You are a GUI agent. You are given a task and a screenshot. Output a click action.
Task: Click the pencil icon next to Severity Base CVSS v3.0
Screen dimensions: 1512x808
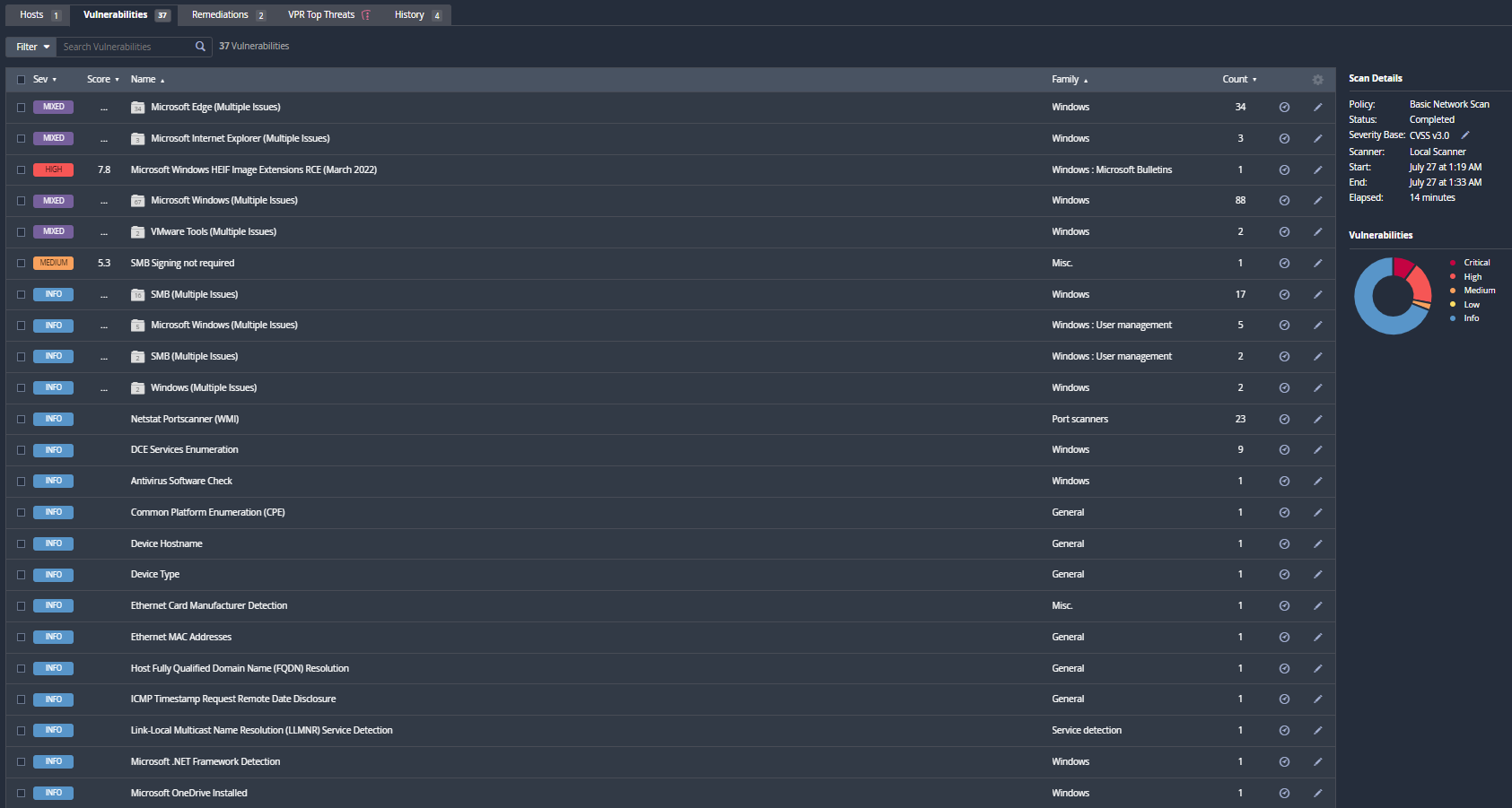click(x=1464, y=135)
